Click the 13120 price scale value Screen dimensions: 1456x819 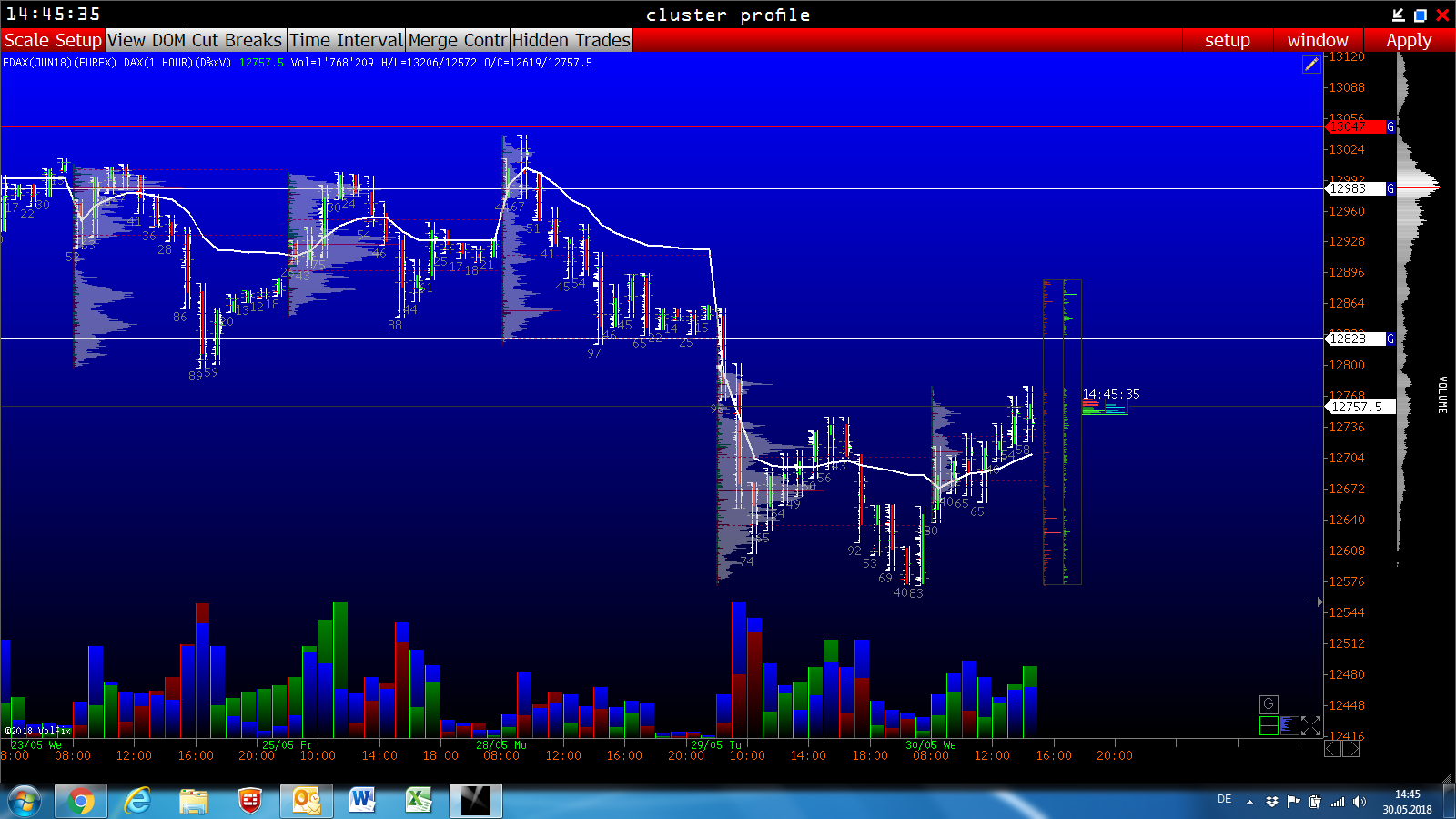[1347, 56]
